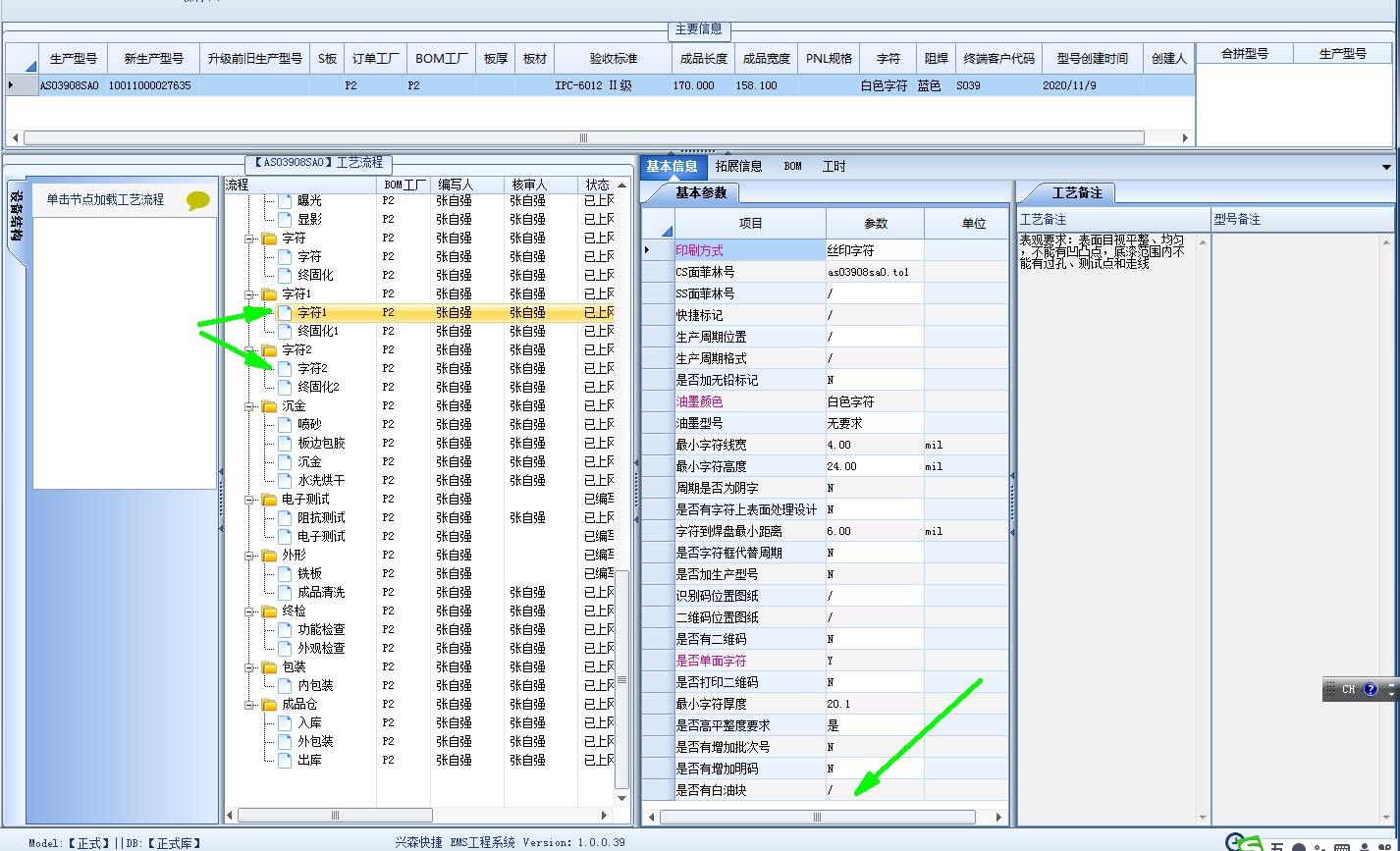Click the 最小字符线宽 value 4.00
1400x851 pixels.
coord(874,445)
